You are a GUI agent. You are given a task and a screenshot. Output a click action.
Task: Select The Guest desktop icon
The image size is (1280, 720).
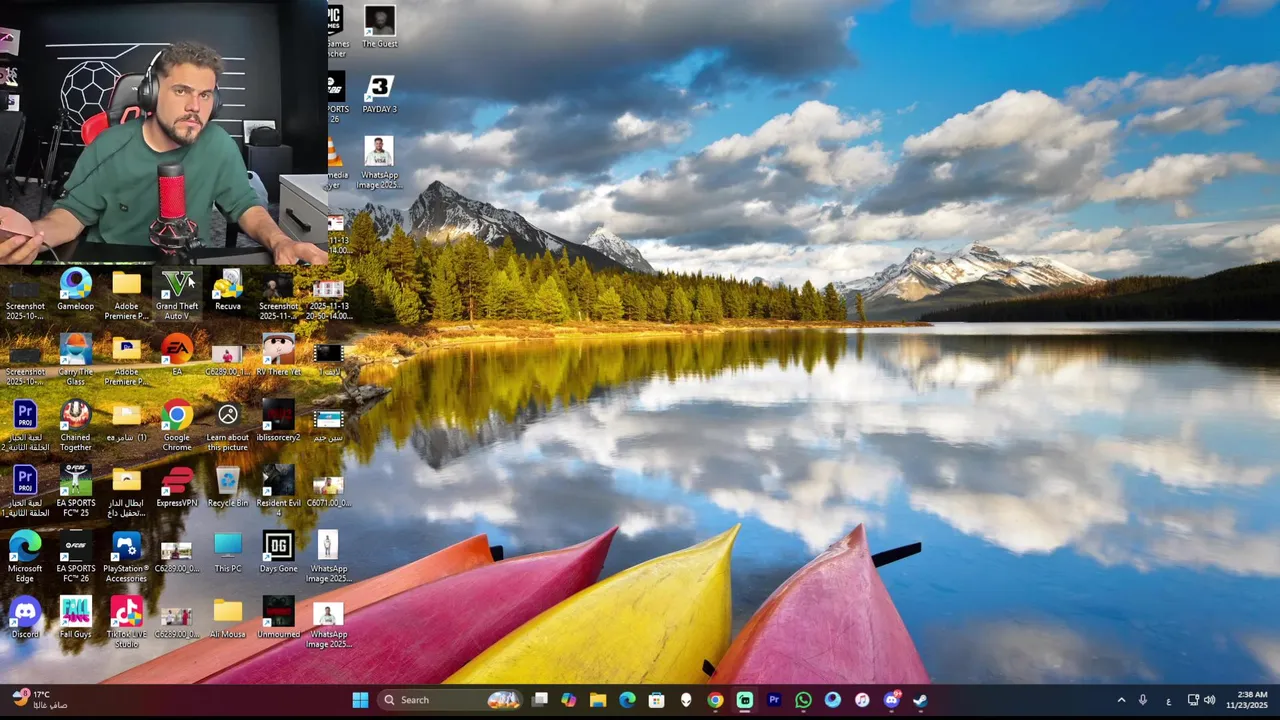point(379,27)
